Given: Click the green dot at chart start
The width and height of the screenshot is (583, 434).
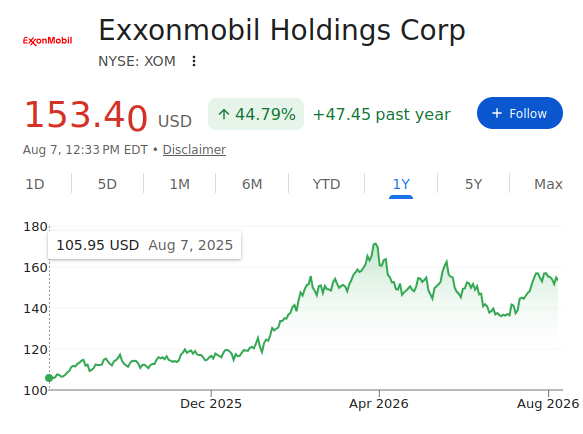Looking at the screenshot, I should coord(49,378).
